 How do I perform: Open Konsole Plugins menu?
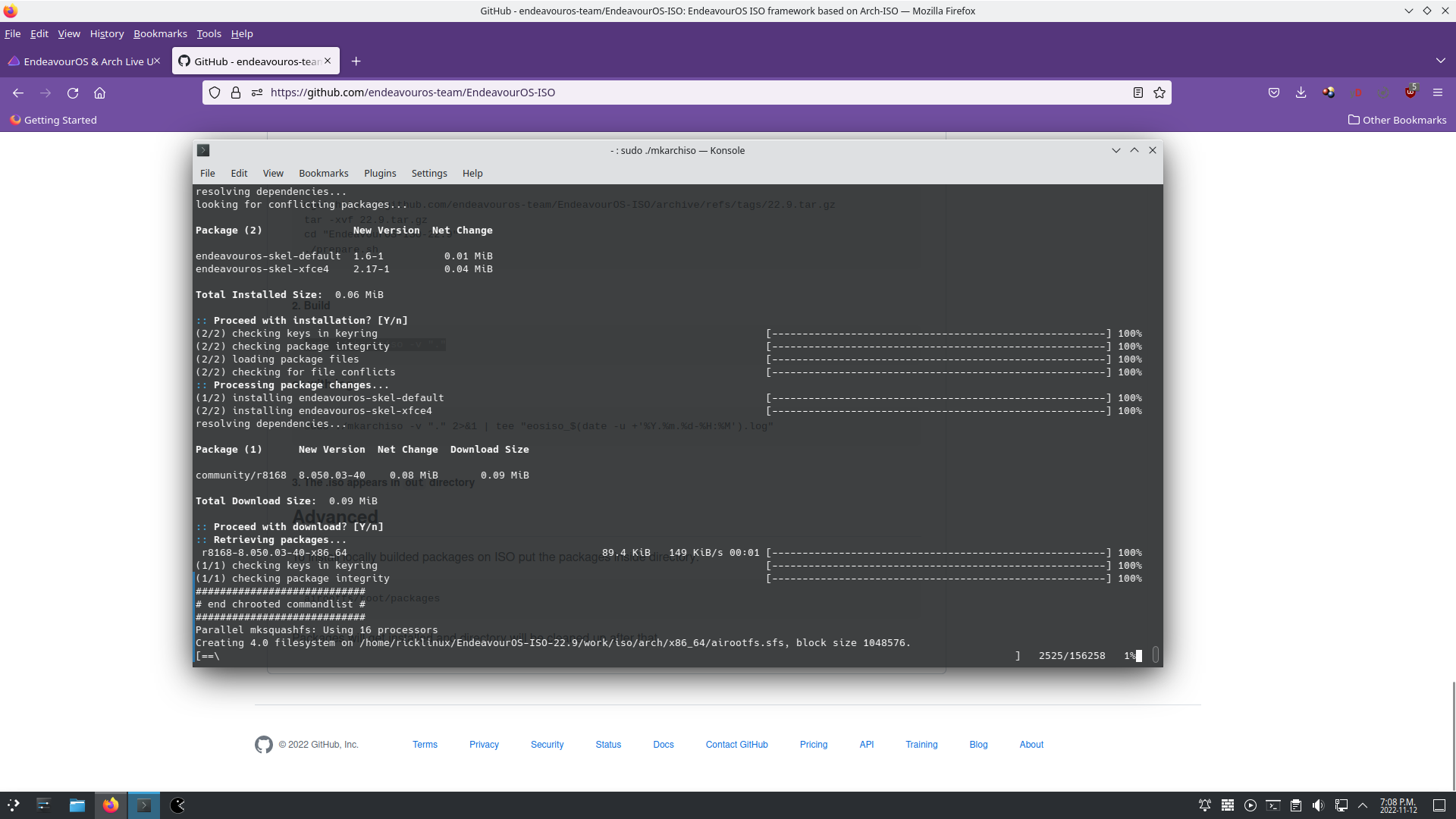tap(380, 173)
